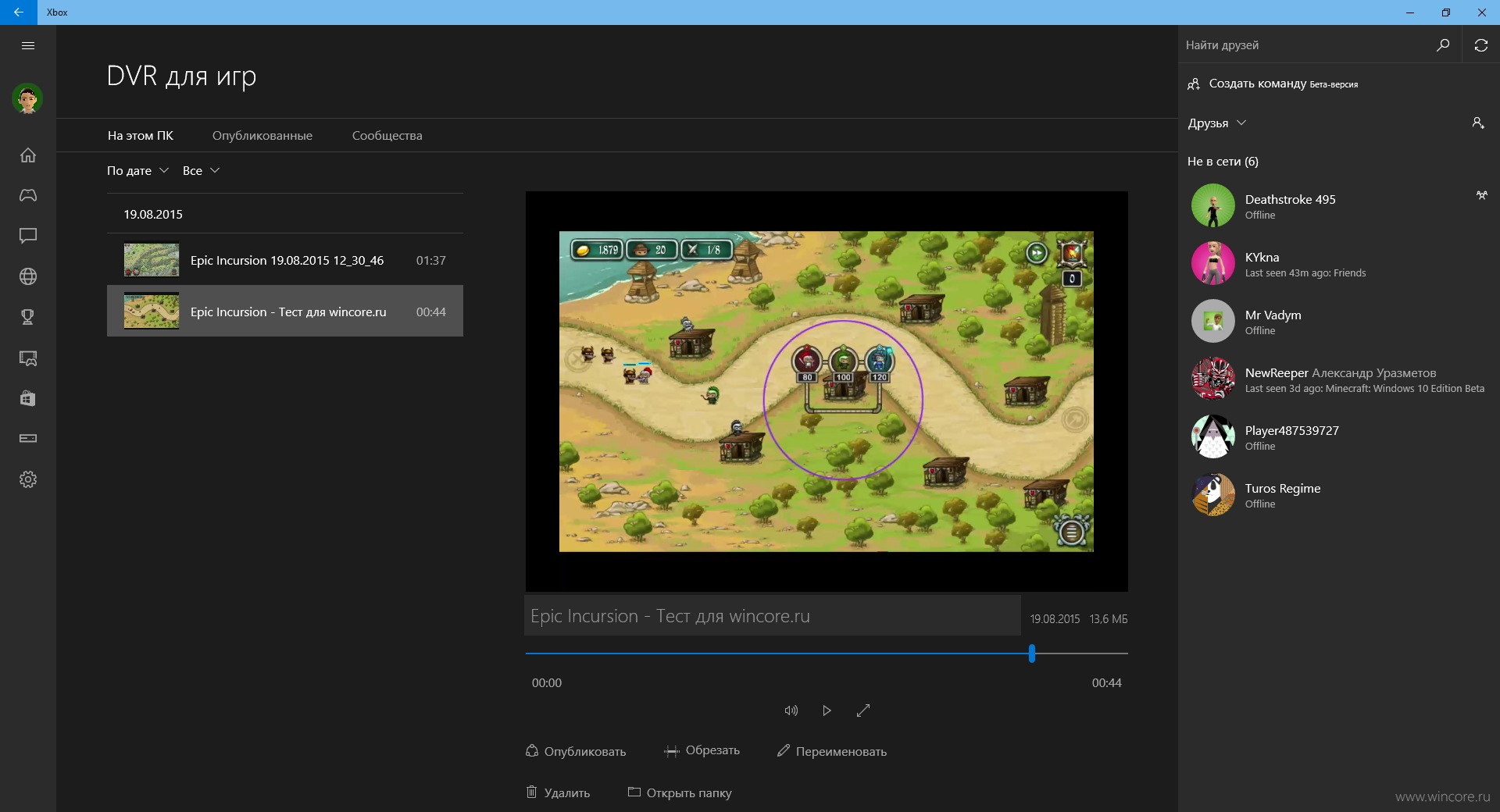Click the Не в сети (6) header

point(1223,162)
